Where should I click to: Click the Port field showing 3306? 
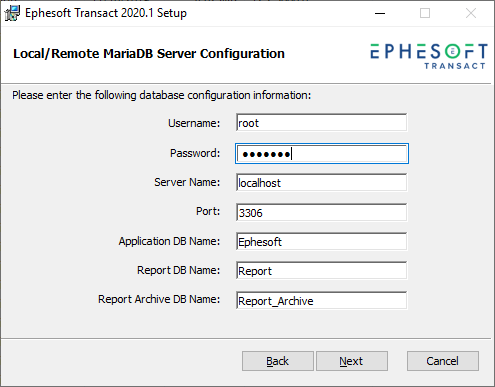point(322,212)
